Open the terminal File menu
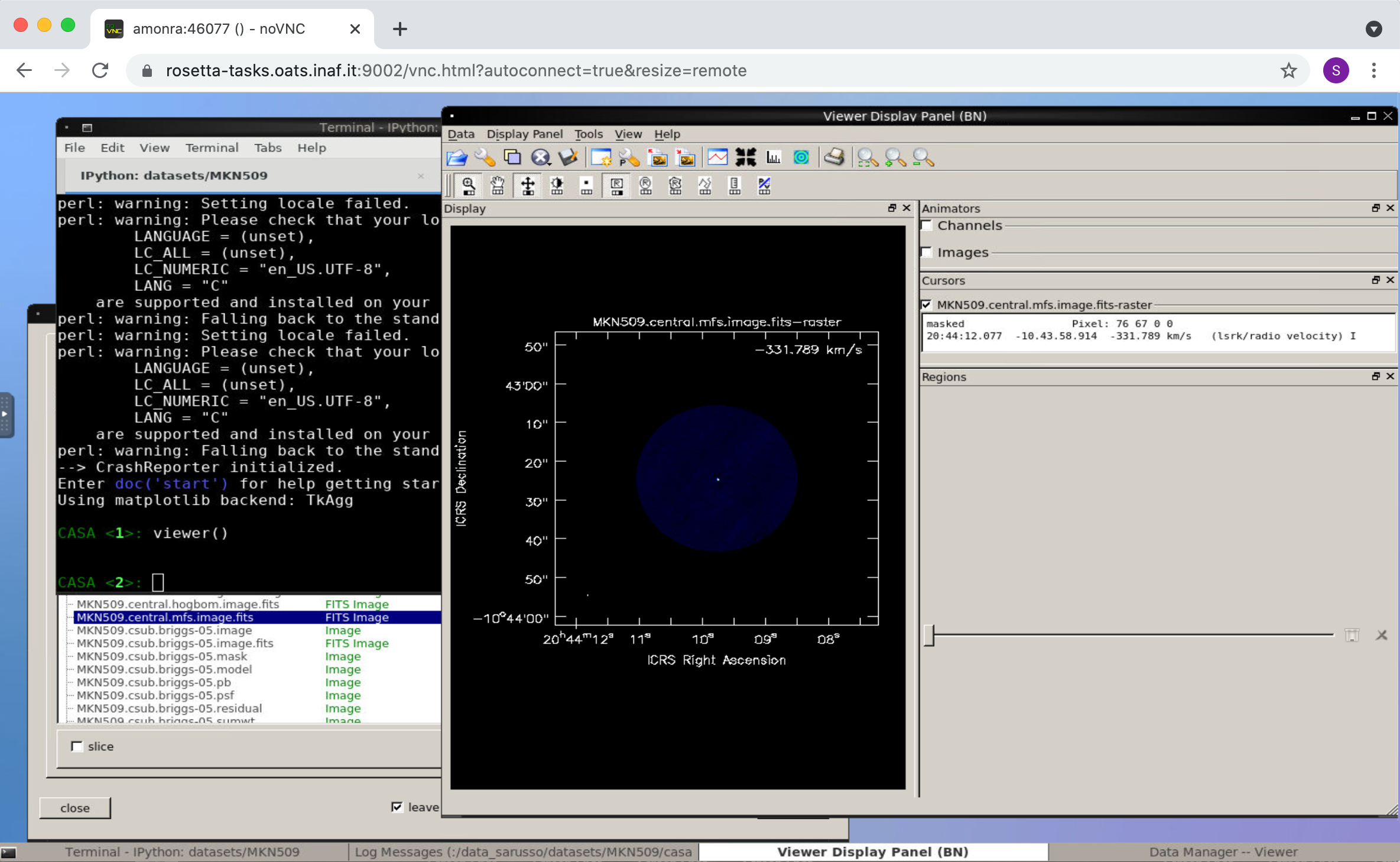This screenshot has height=862, width=1400. (74, 148)
